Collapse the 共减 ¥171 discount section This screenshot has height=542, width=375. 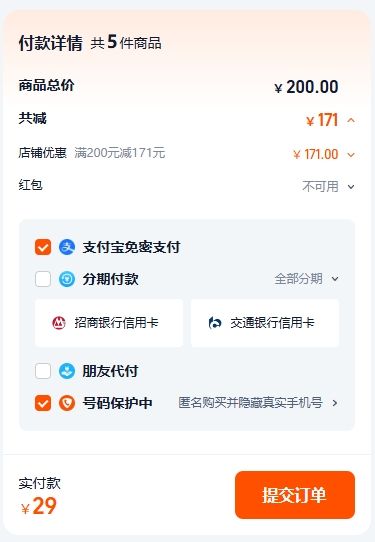click(351, 120)
